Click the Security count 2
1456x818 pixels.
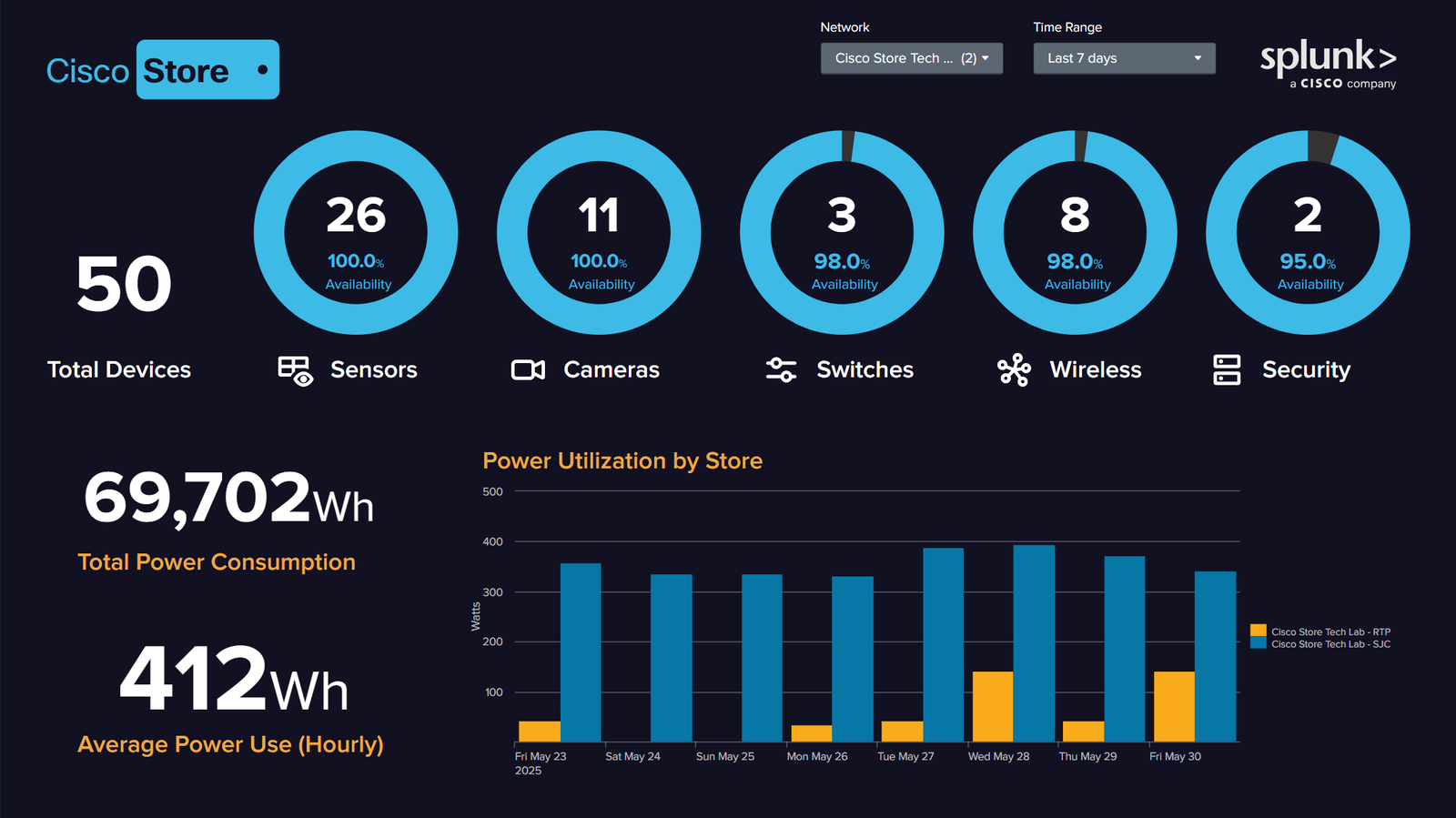tap(1308, 216)
